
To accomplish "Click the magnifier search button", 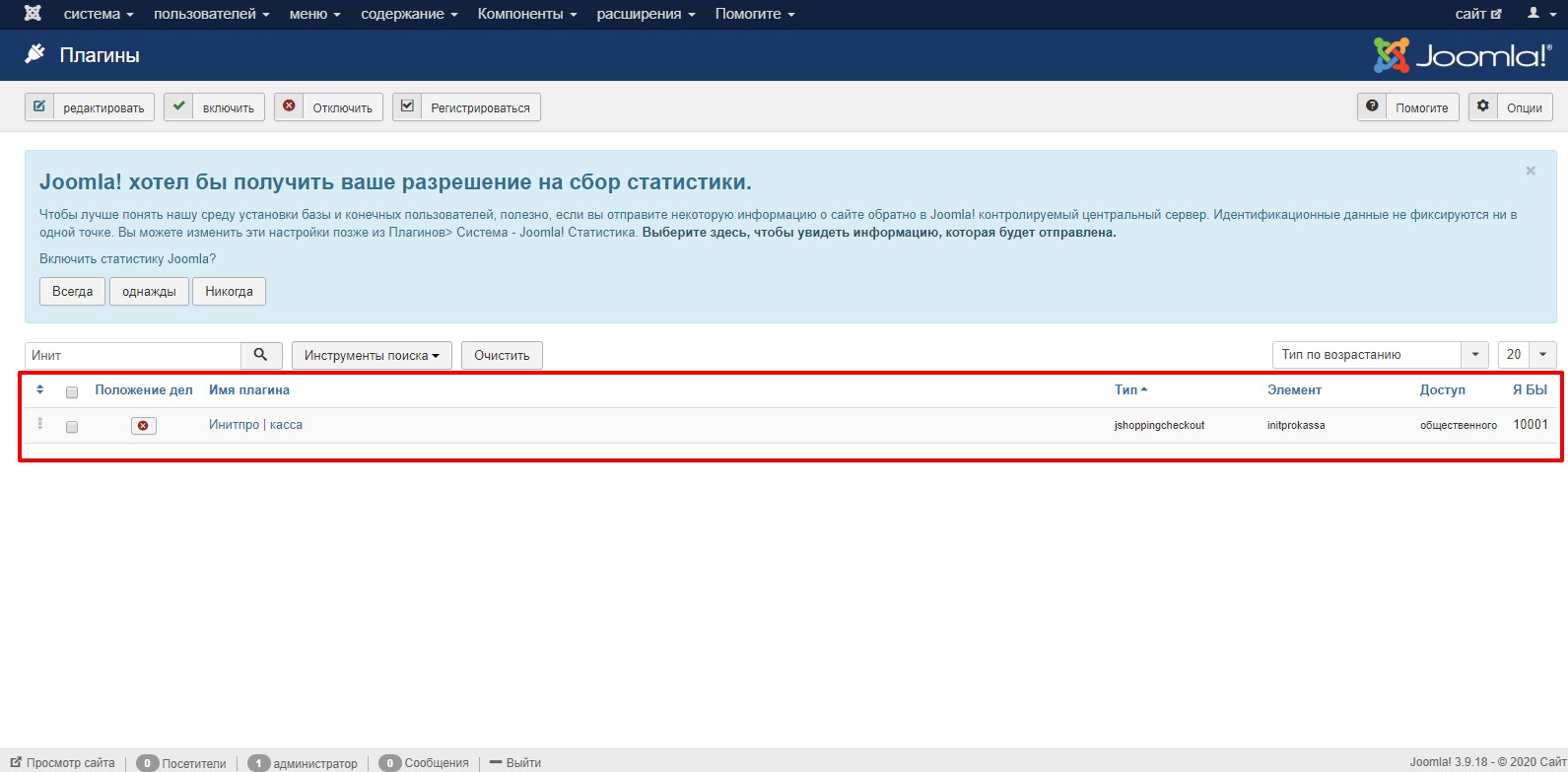I will (x=261, y=355).
